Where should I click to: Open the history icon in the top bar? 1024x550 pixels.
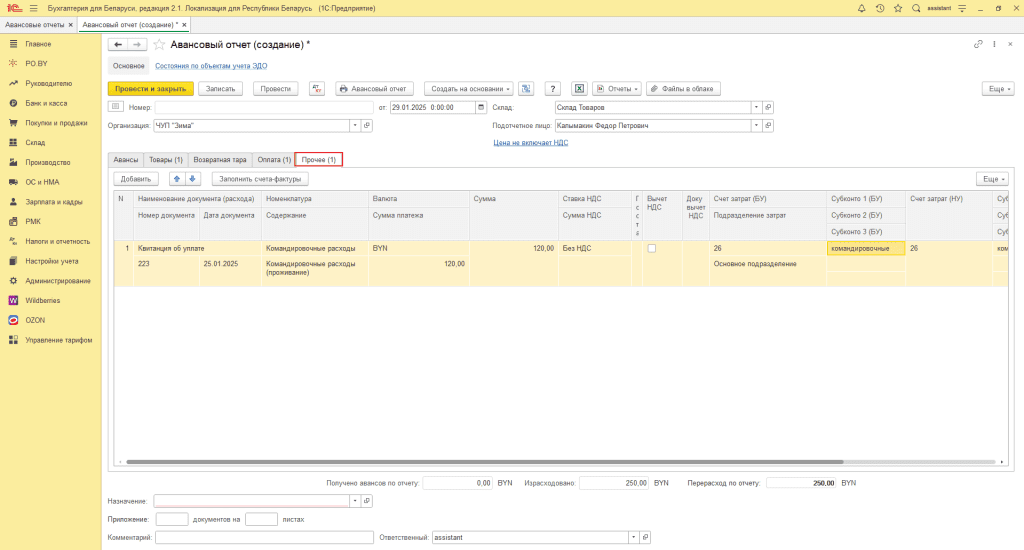tap(879, 8)
